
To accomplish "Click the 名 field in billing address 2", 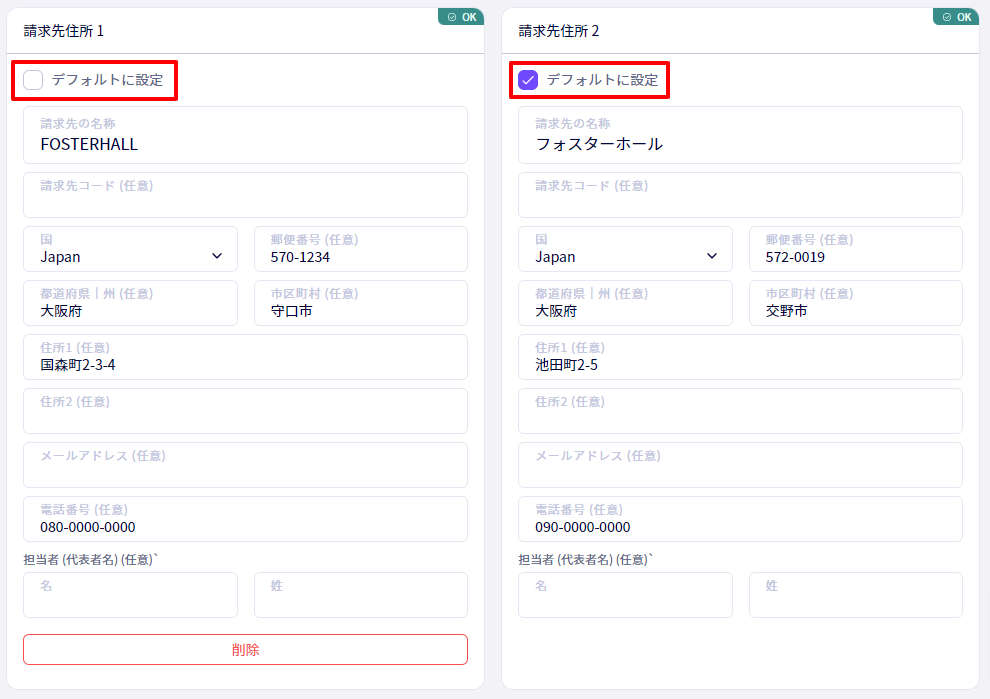I will click(x=626, y=595).
